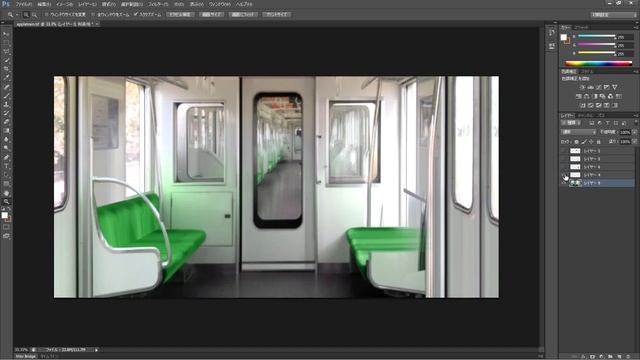
Task: Select the Blur tool
Action: 6,140
